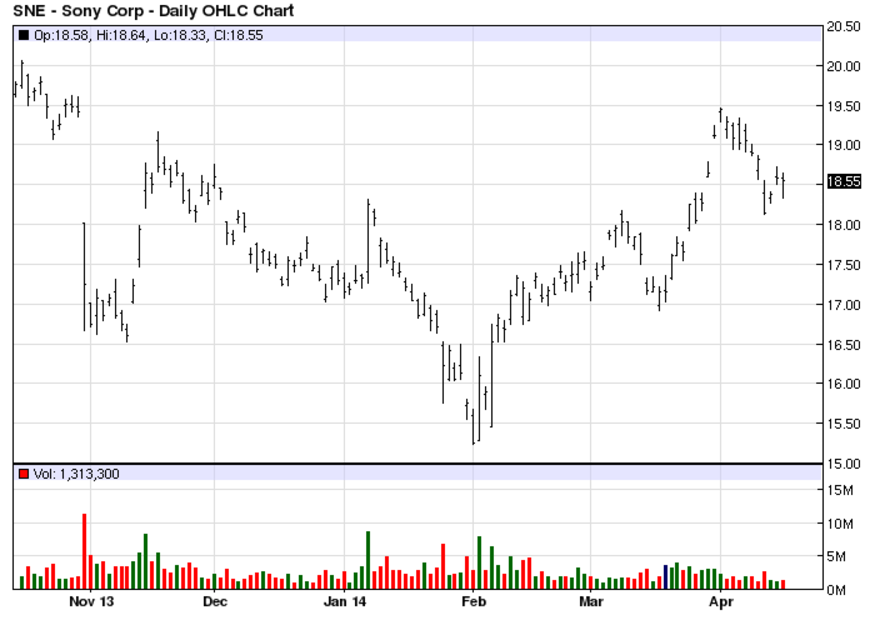
Task: Click the tallest red volume bar in November
Action: [x=84, y=551]
